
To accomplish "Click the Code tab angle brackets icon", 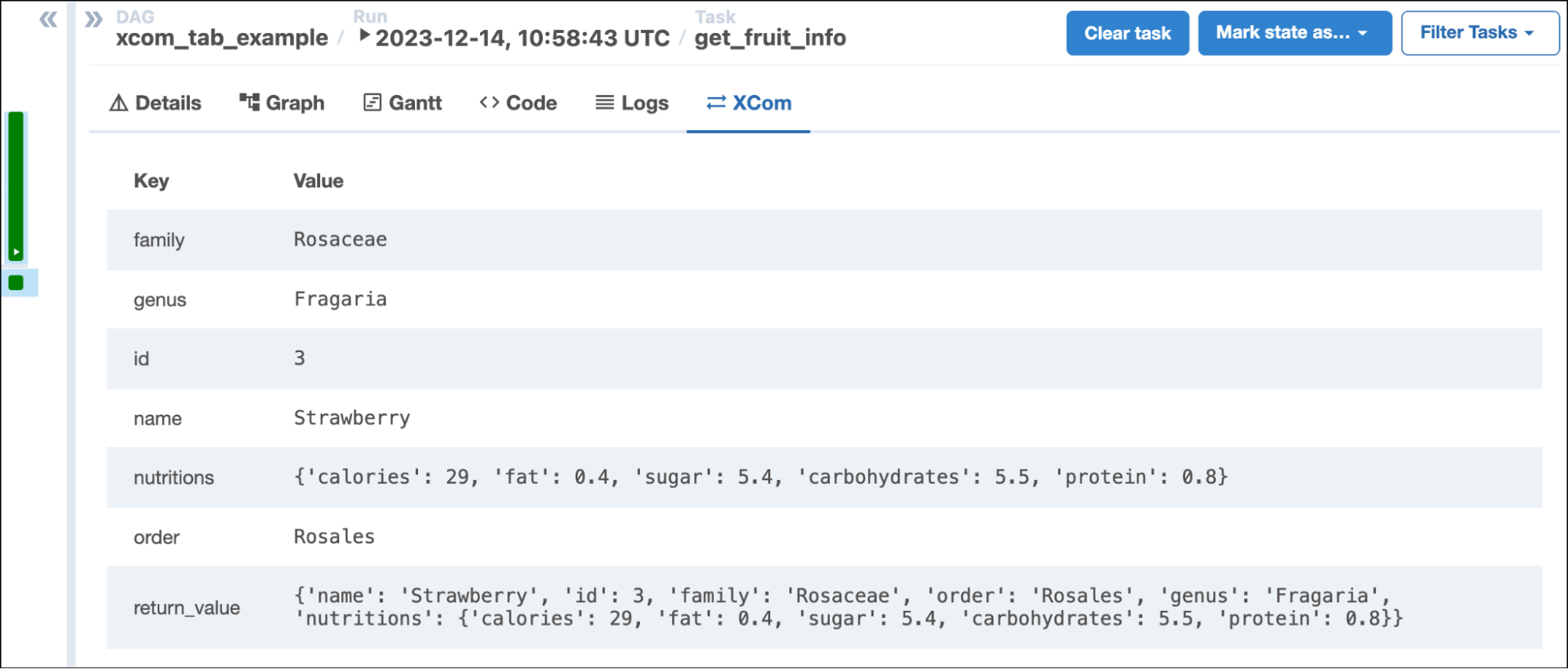I will click(489, 103).
